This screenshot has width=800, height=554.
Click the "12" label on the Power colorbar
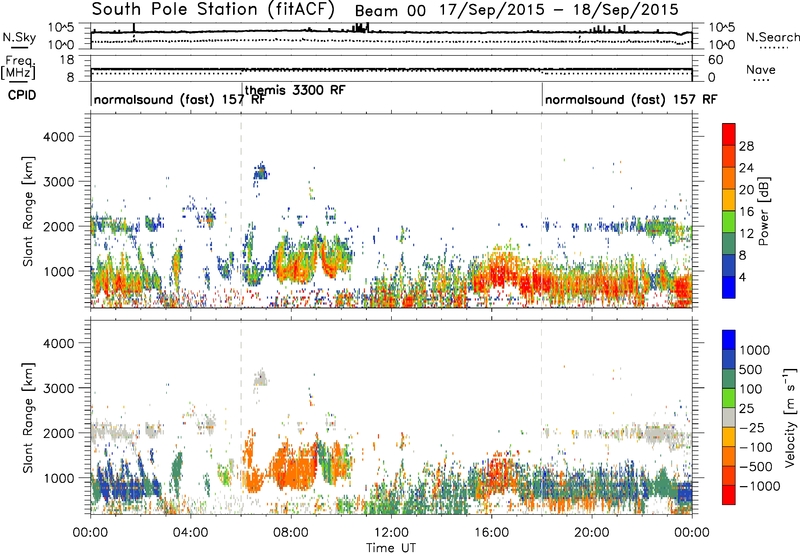[746, 234]
